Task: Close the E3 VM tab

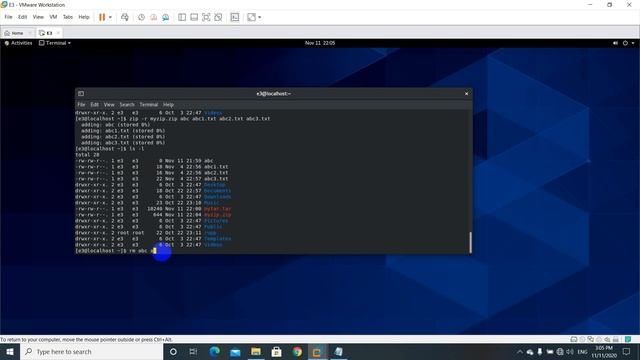Action: (x=58, y=33)
